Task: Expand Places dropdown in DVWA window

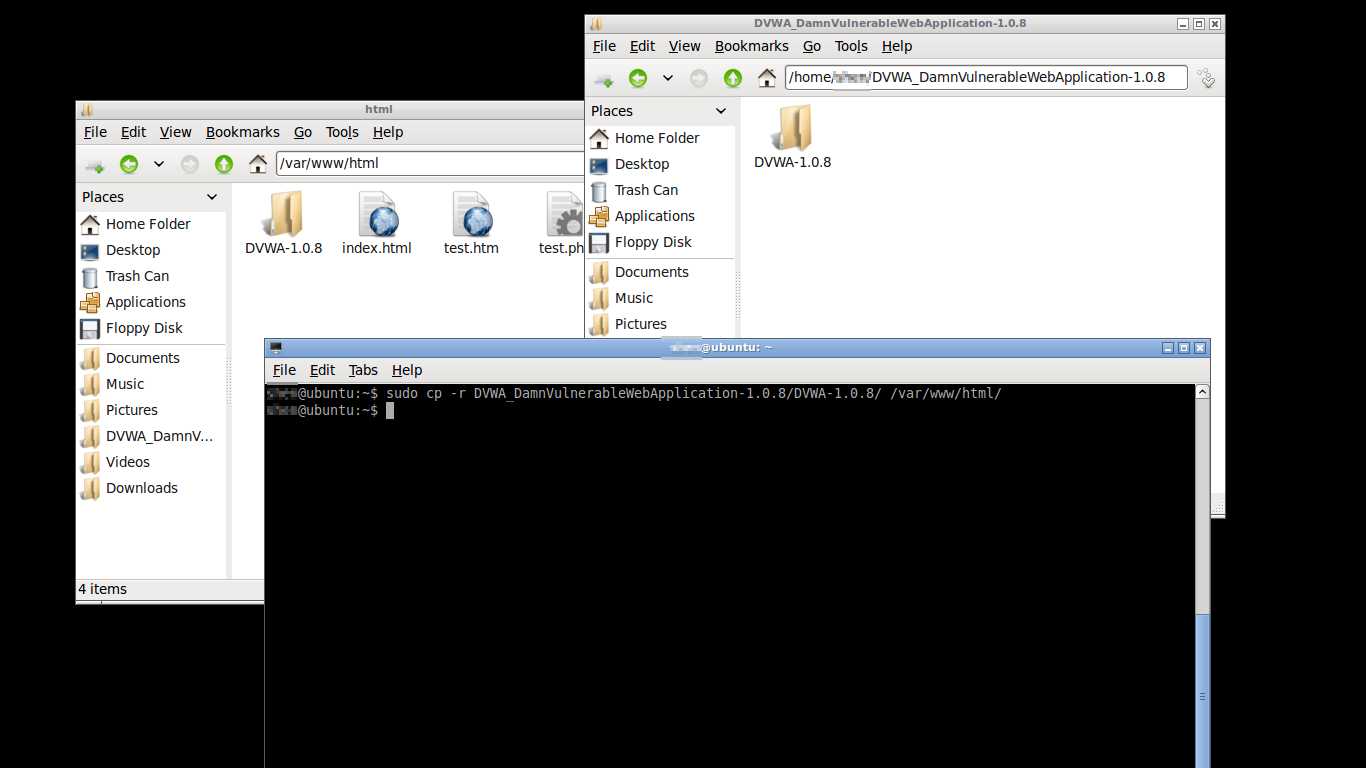Action: (x=720, y=111)
